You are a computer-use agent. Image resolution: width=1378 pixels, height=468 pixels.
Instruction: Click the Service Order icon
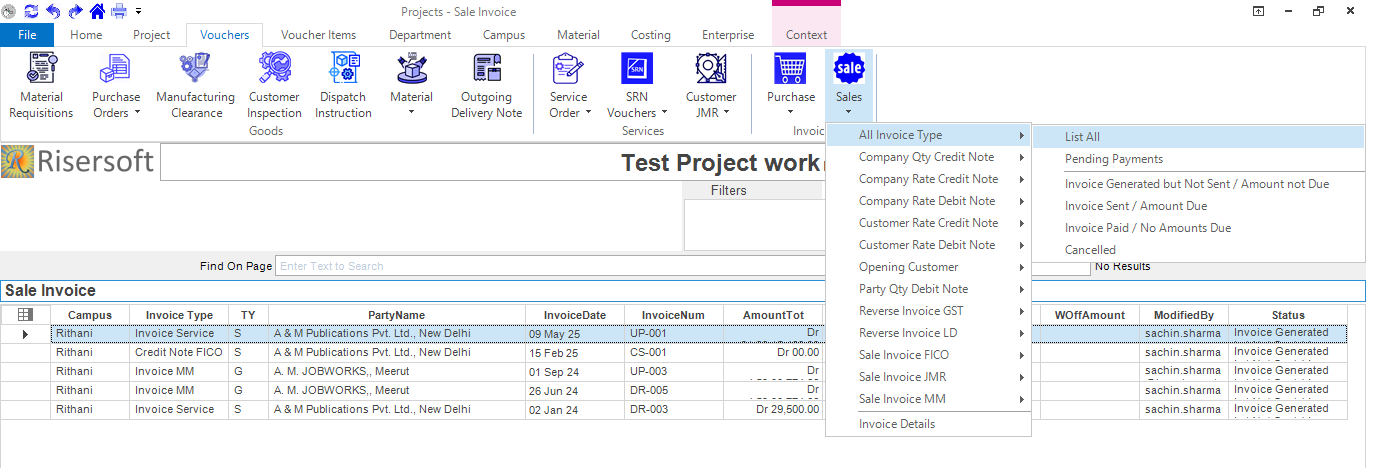[568, 70]
